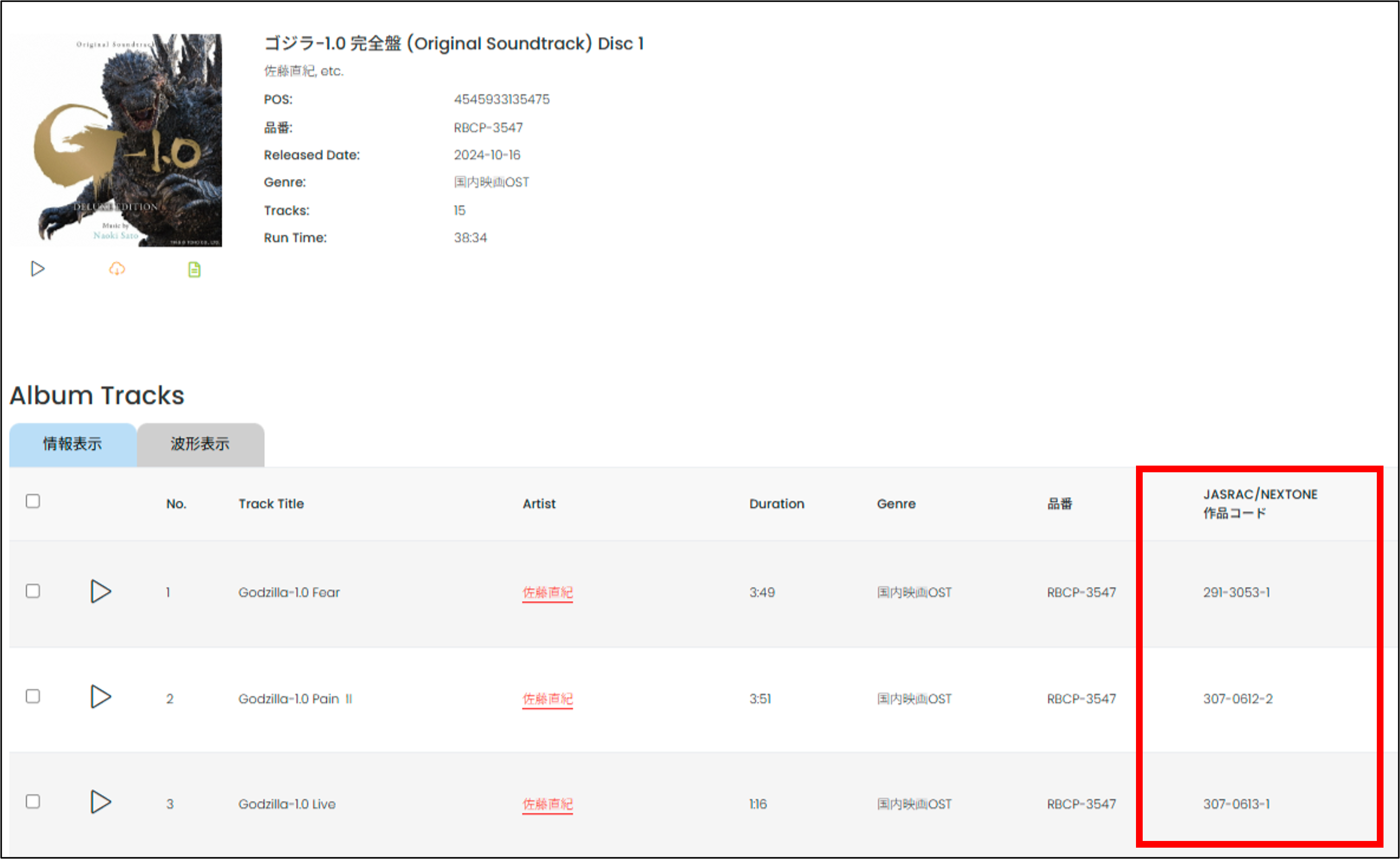Click the Godzilla-1.0 Fear track title
This screenshot has height=859, width=1400.
(289, 592)
